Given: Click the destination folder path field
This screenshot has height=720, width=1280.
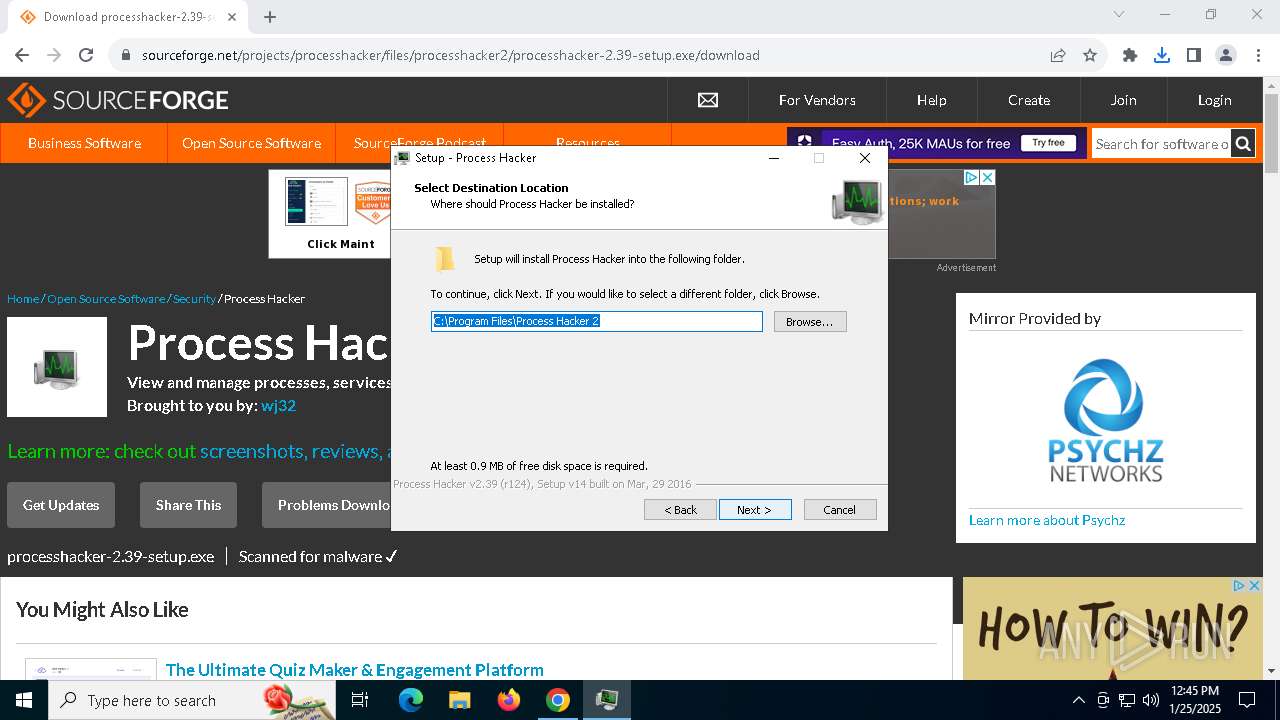Looking at the screenshot, I should click(x=597, y=321).
